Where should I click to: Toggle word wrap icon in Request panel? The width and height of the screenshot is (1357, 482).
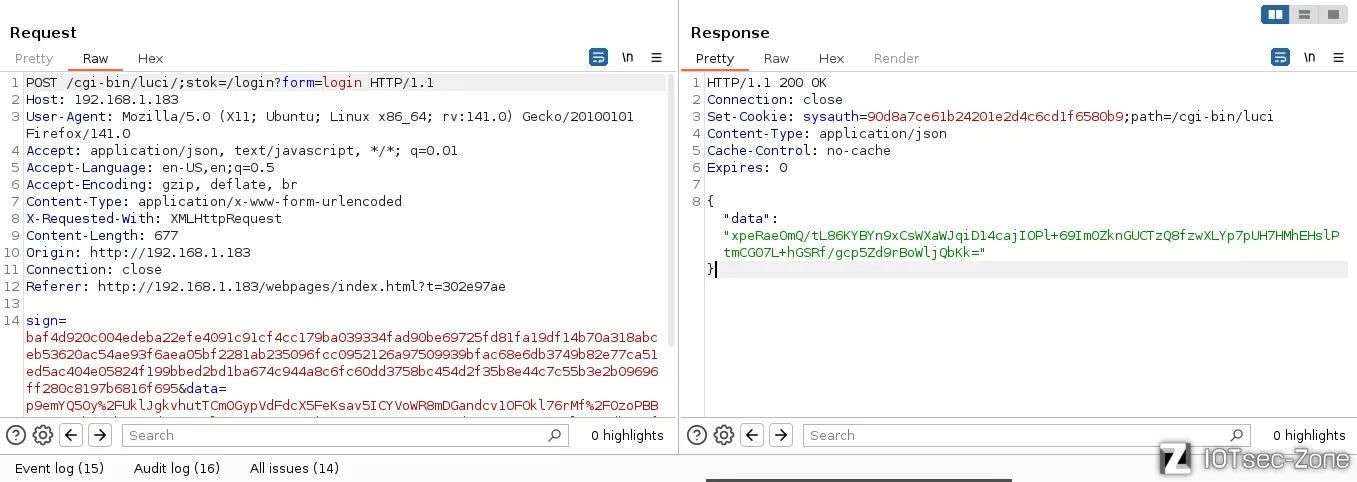[x=598, y=57]
